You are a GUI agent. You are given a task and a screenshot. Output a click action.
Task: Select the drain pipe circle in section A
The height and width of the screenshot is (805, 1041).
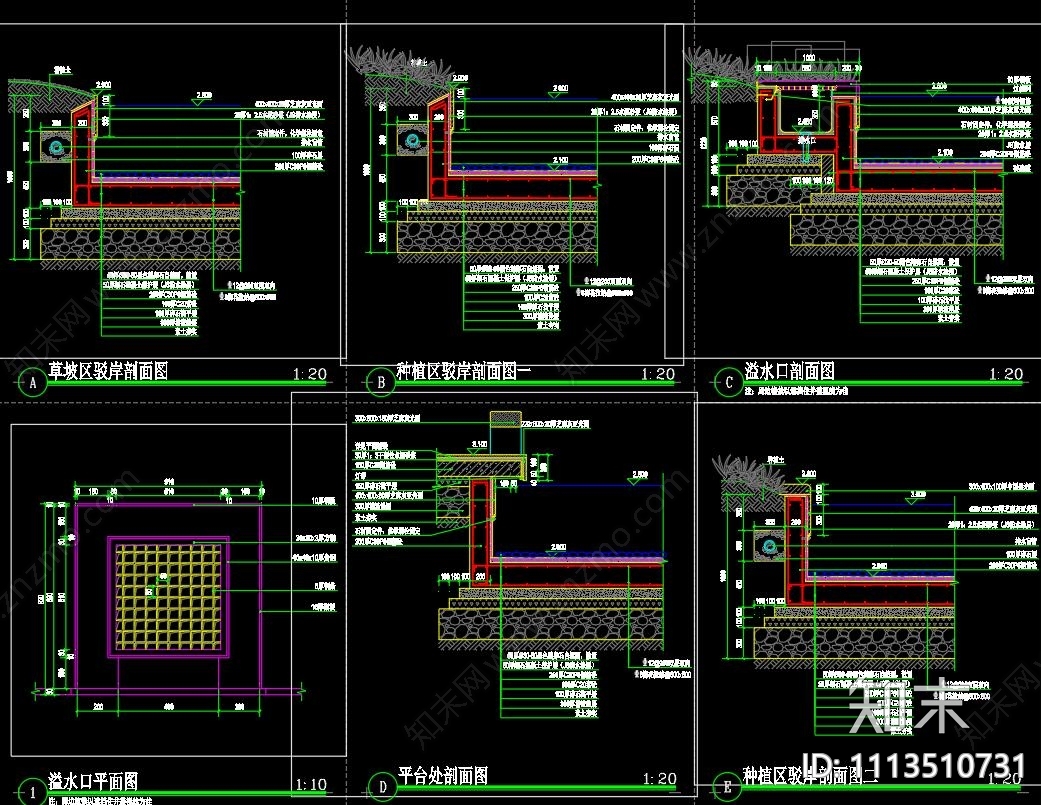coord(56,148)
